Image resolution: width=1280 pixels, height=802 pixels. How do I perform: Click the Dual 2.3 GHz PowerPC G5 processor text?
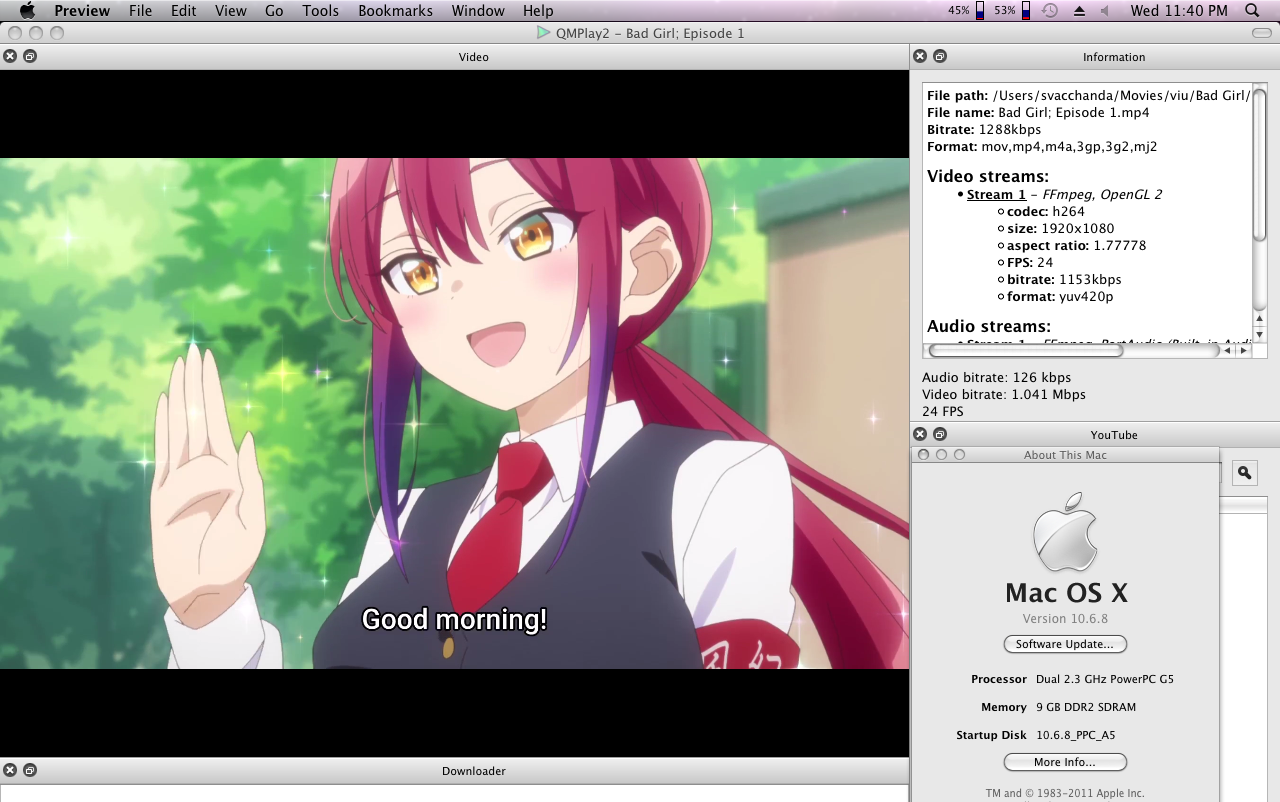1105,679
